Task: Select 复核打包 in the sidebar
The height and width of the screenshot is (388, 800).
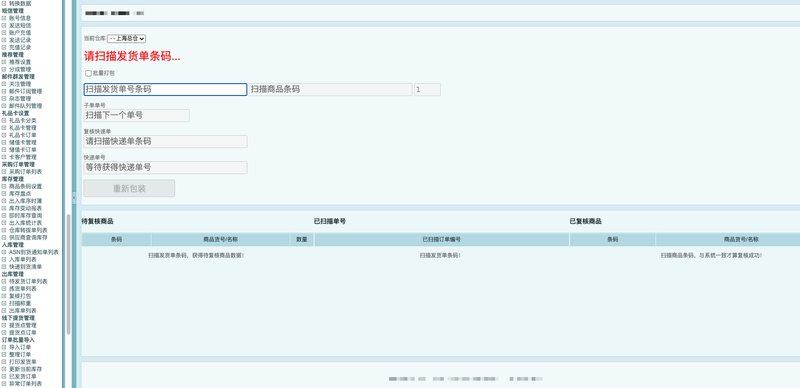Action: click(x=20, y=296)
